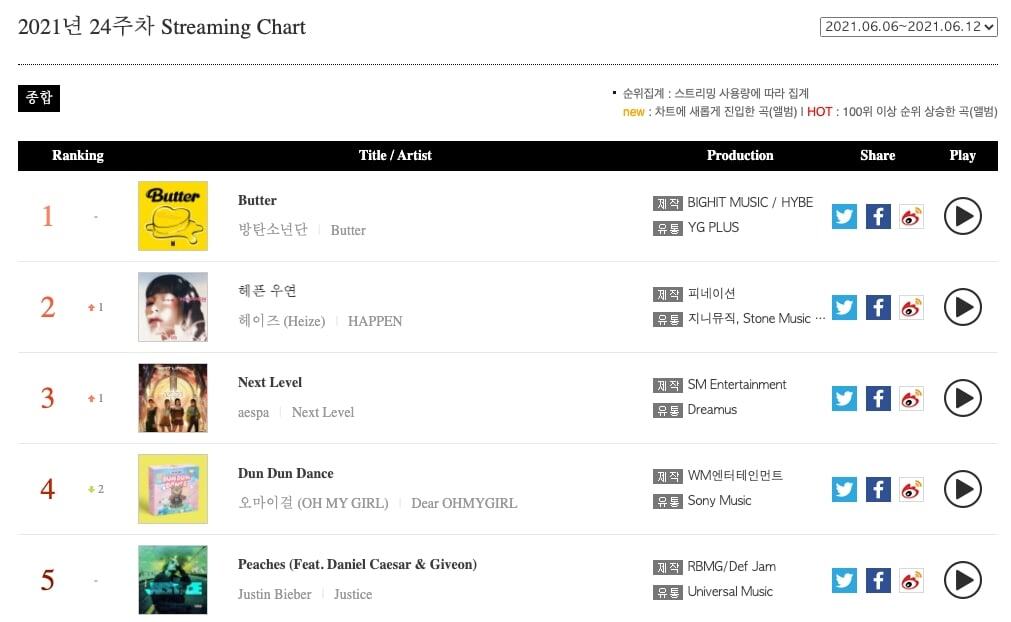Viewport: 1011px width, 622px height.
Task: Open artist link 방탄소년단
Action: click(272, 230)
